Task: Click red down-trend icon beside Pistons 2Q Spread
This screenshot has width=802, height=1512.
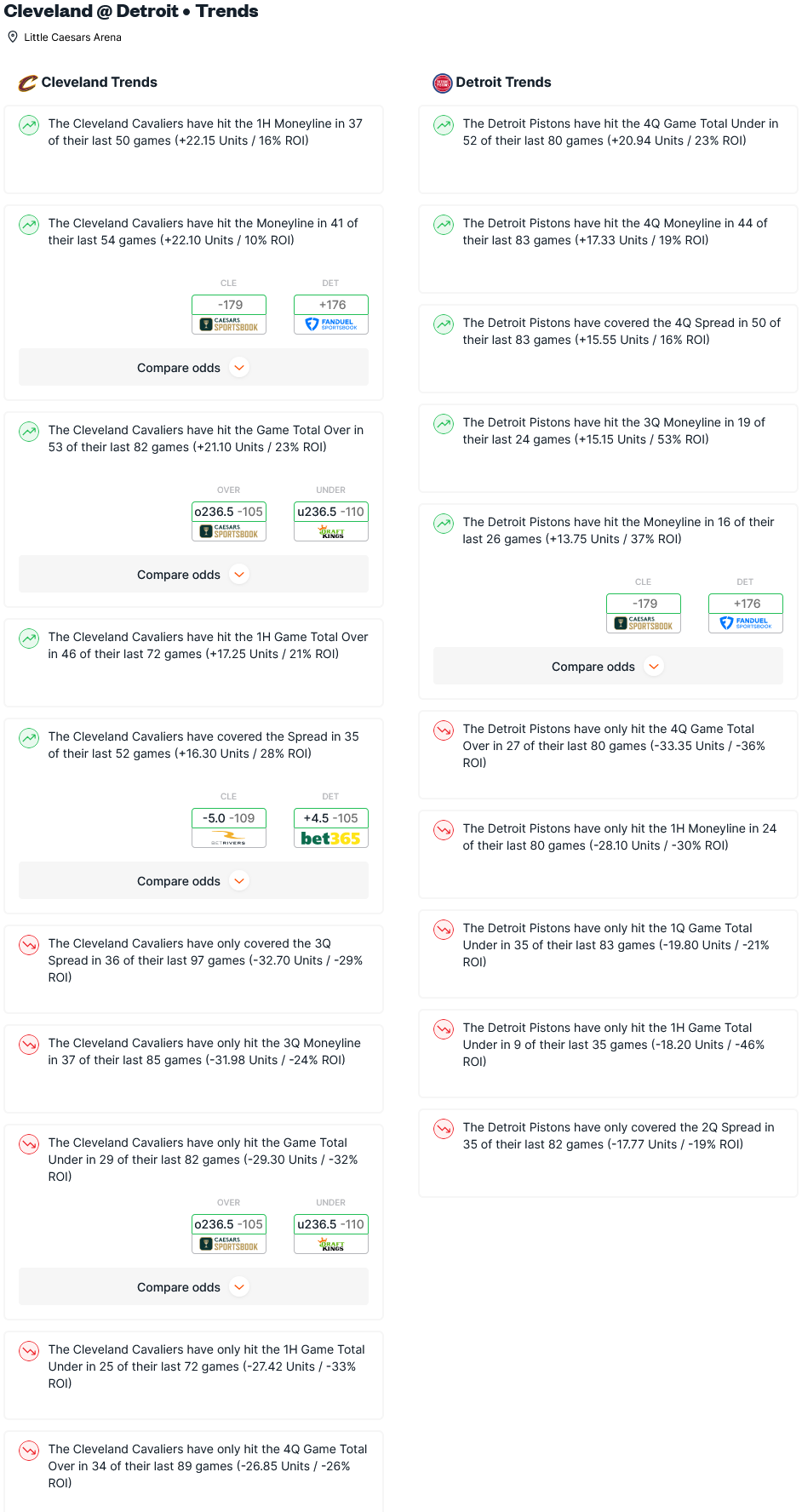Action: coord(444,1129)
